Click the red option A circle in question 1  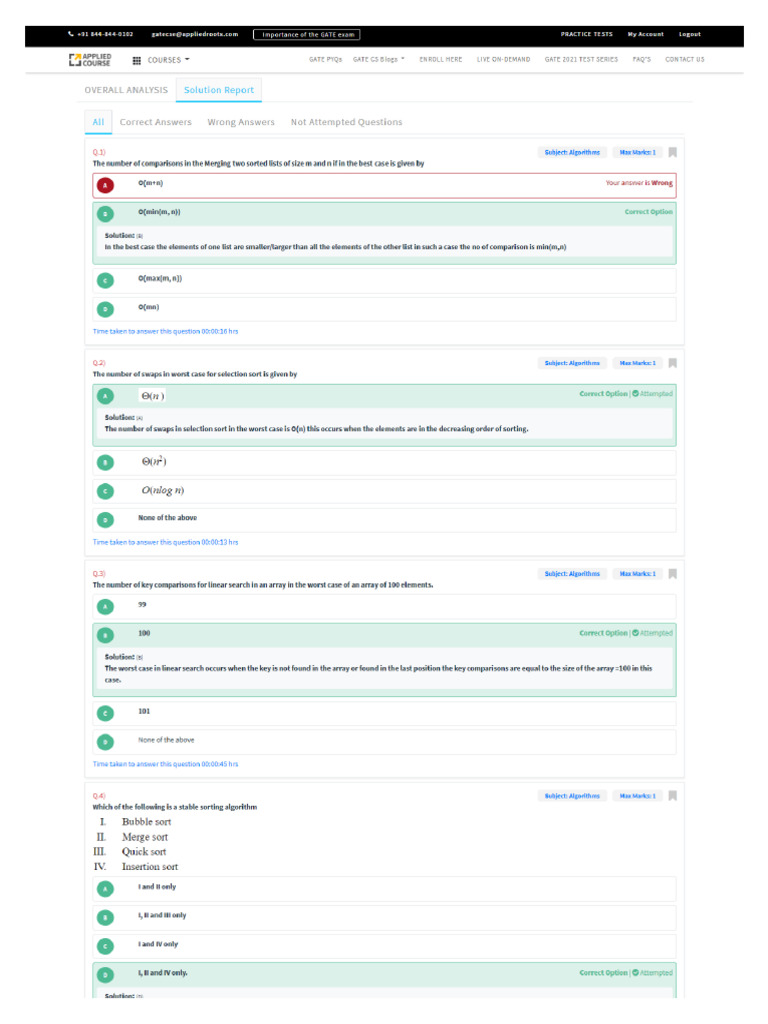click(106, 185)
